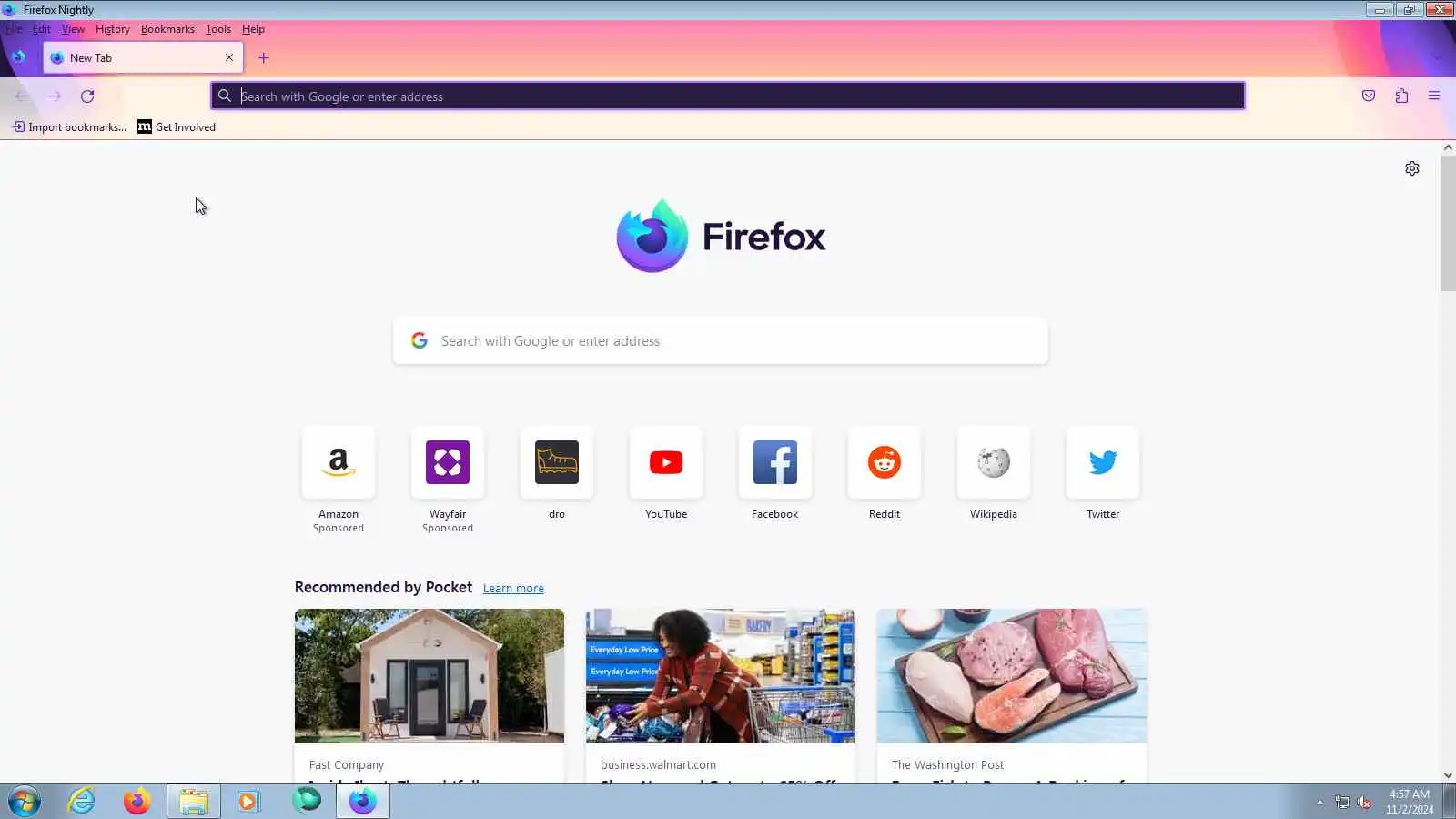Focus the page's Google search box
Viewport: 1456px width, 819px height.
point(721,341)
